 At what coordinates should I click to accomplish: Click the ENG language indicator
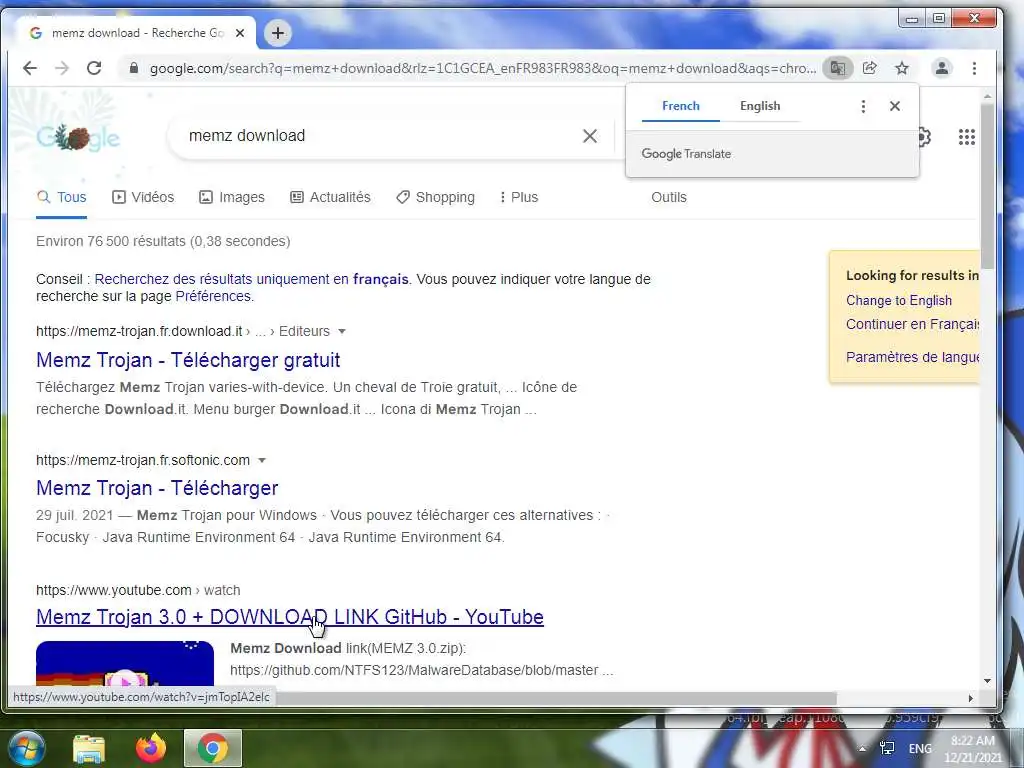(920, 748)
